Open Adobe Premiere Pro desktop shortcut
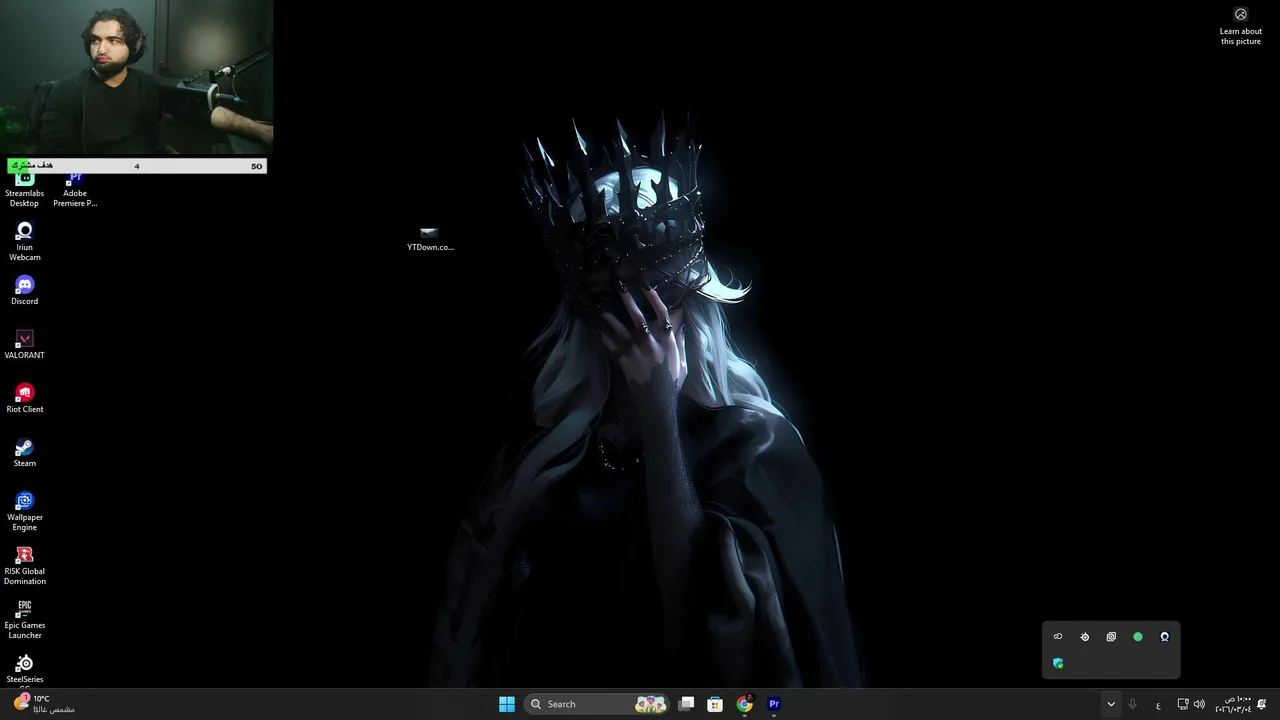 tap(75, 189)
